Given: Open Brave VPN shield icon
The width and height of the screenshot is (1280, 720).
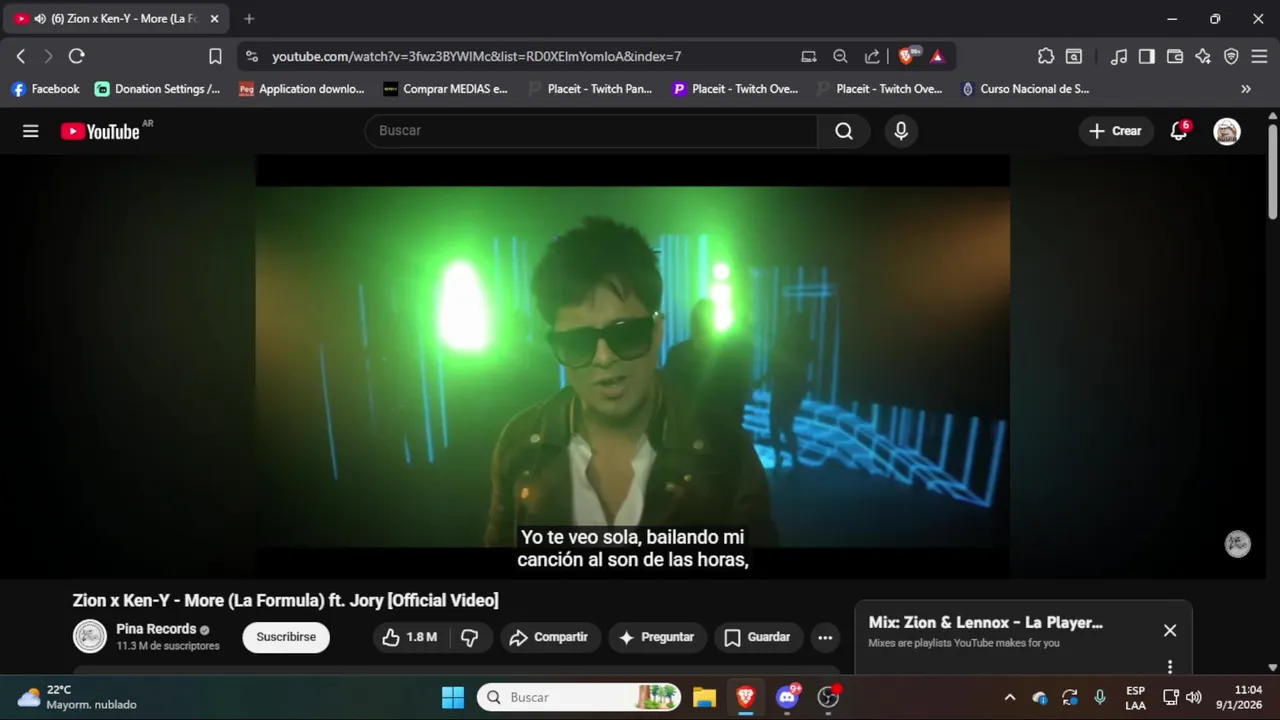Looking at the screenshot, I should tap(1231, 56).
